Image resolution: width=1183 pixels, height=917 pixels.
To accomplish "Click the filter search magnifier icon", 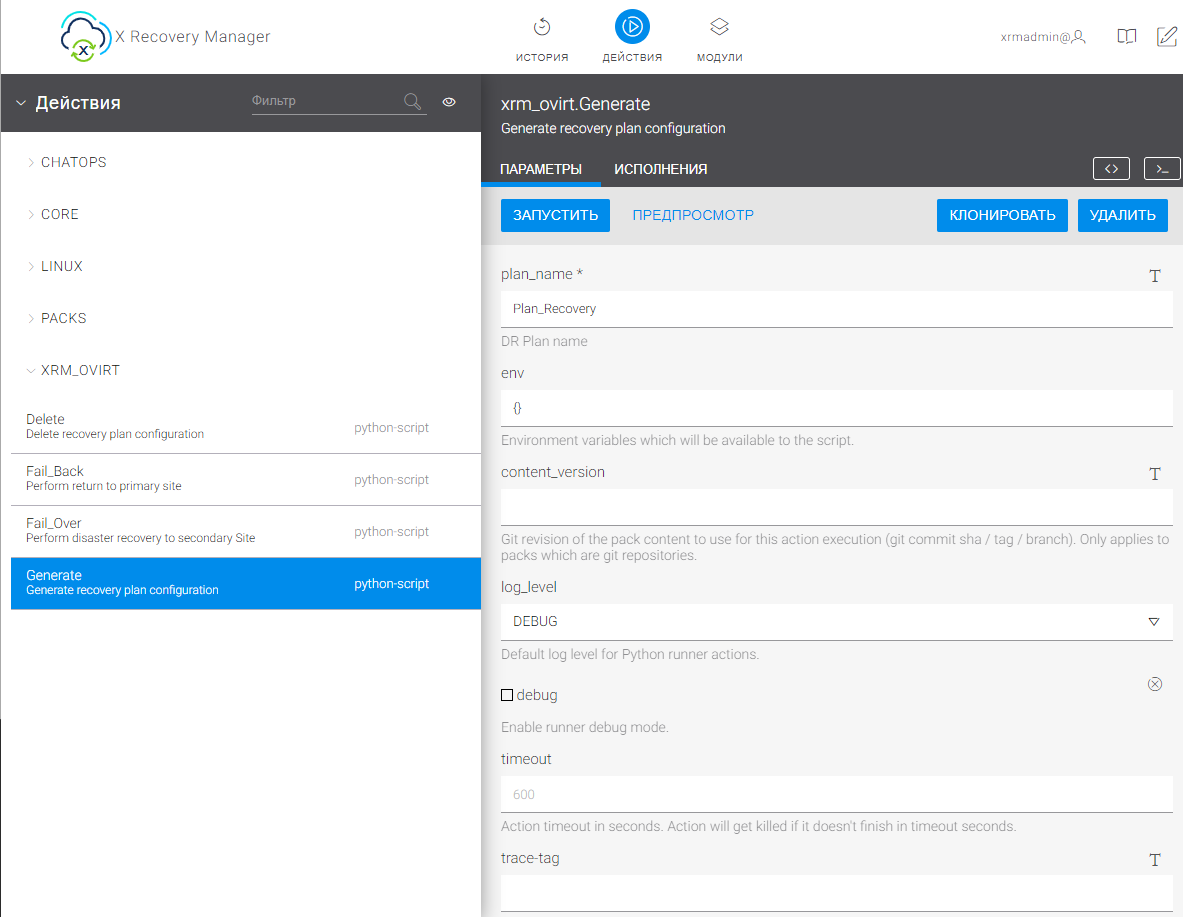I will 412,101.
